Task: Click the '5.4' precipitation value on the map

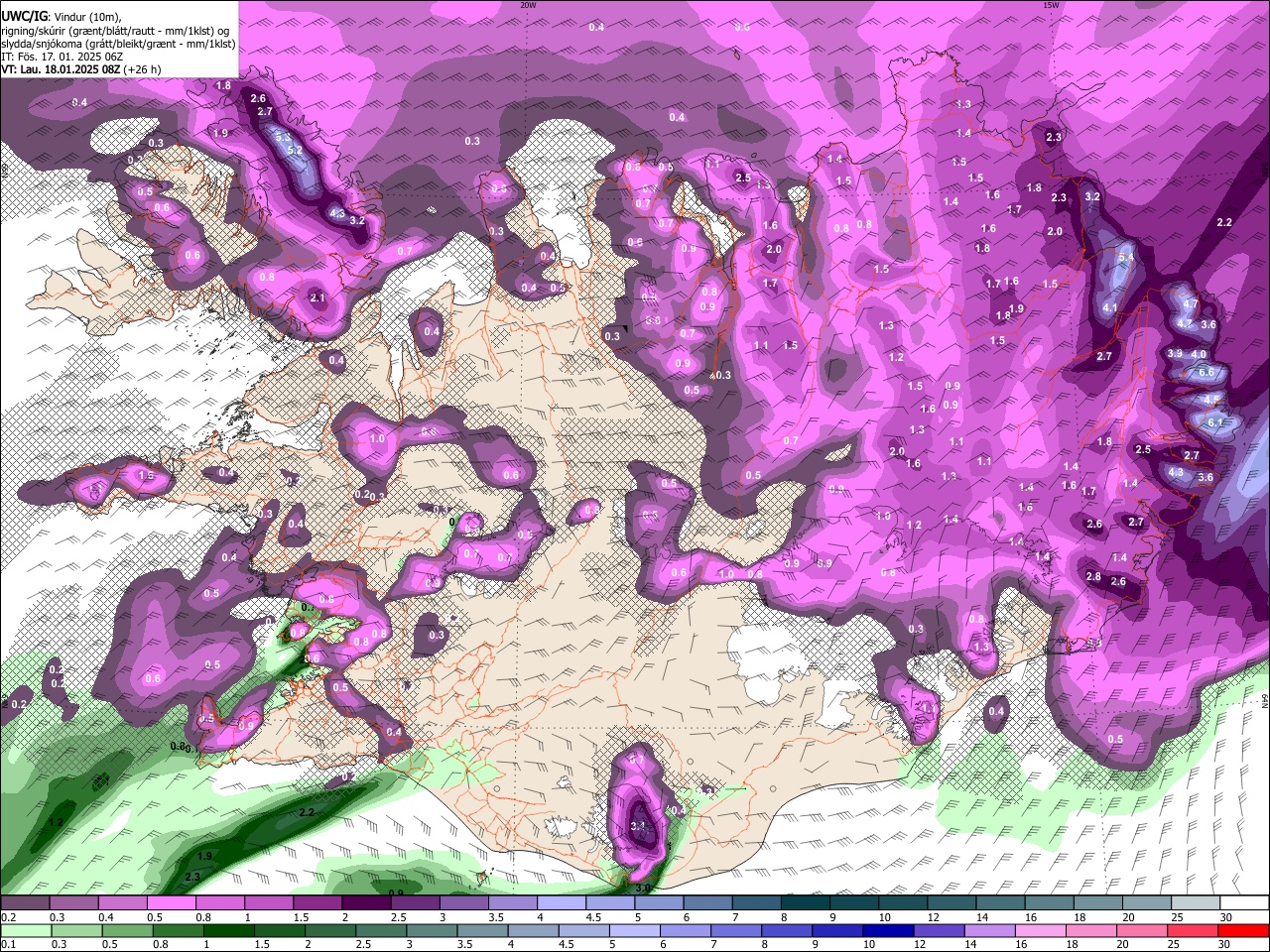Action: coord(1126,257)
